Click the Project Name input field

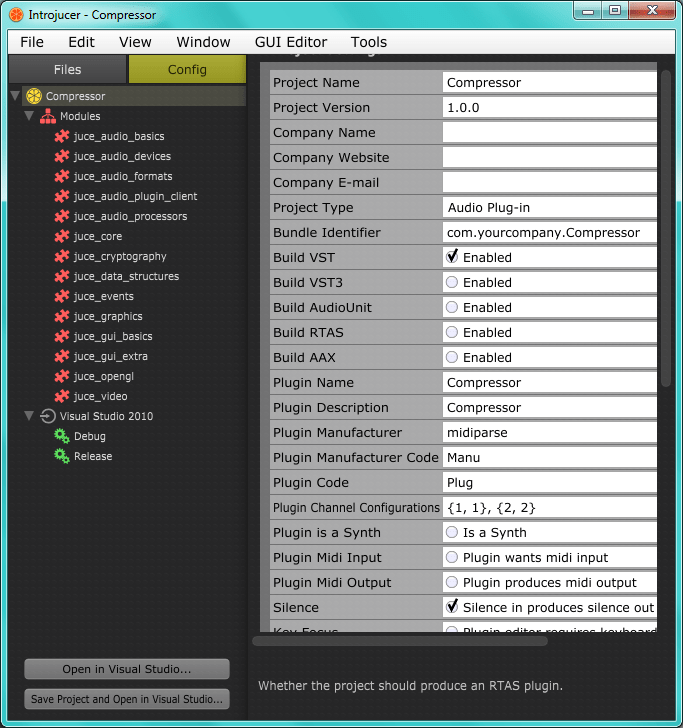pos(550,83)
